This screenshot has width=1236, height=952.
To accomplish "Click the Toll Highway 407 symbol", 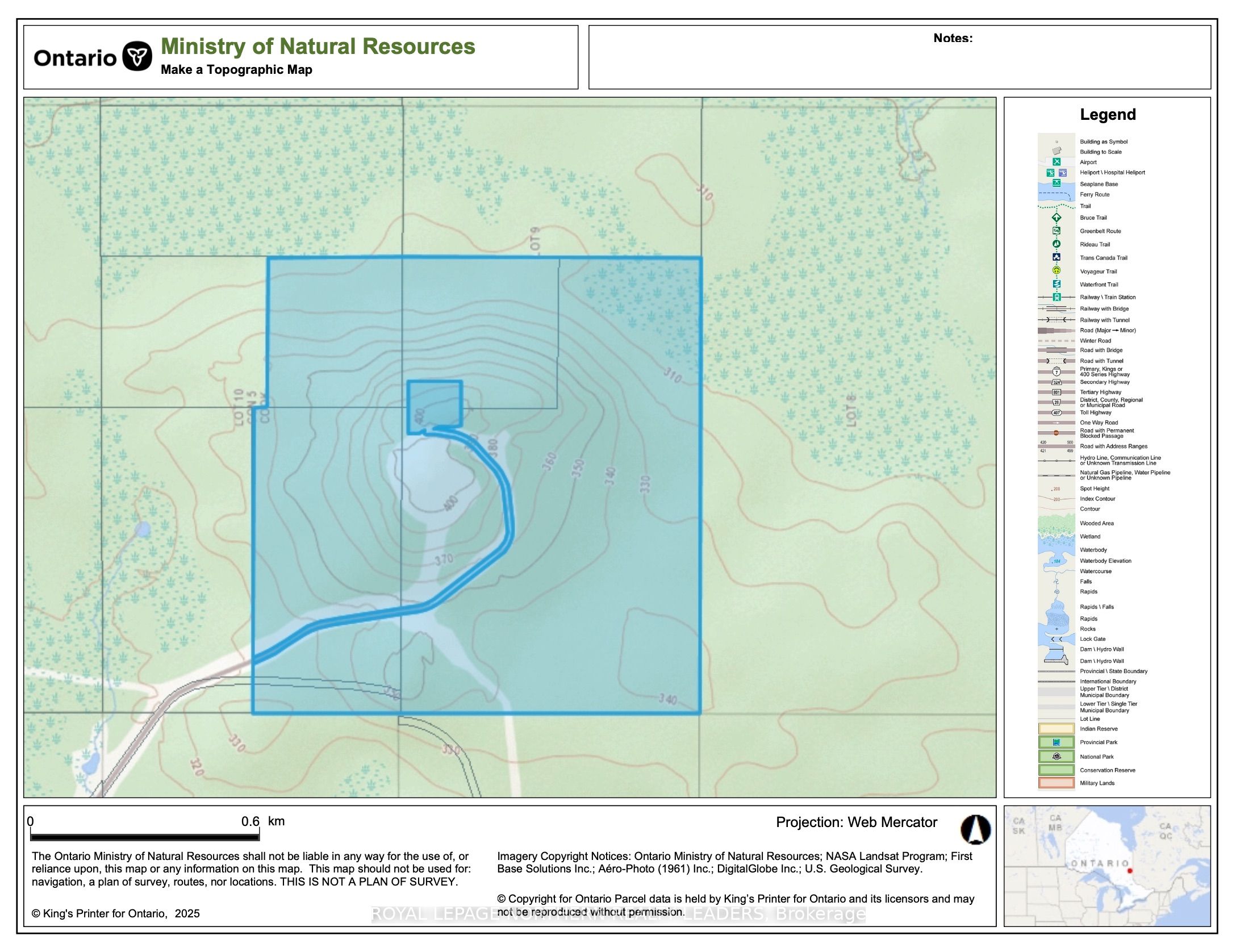I will tap(1057, 412).
